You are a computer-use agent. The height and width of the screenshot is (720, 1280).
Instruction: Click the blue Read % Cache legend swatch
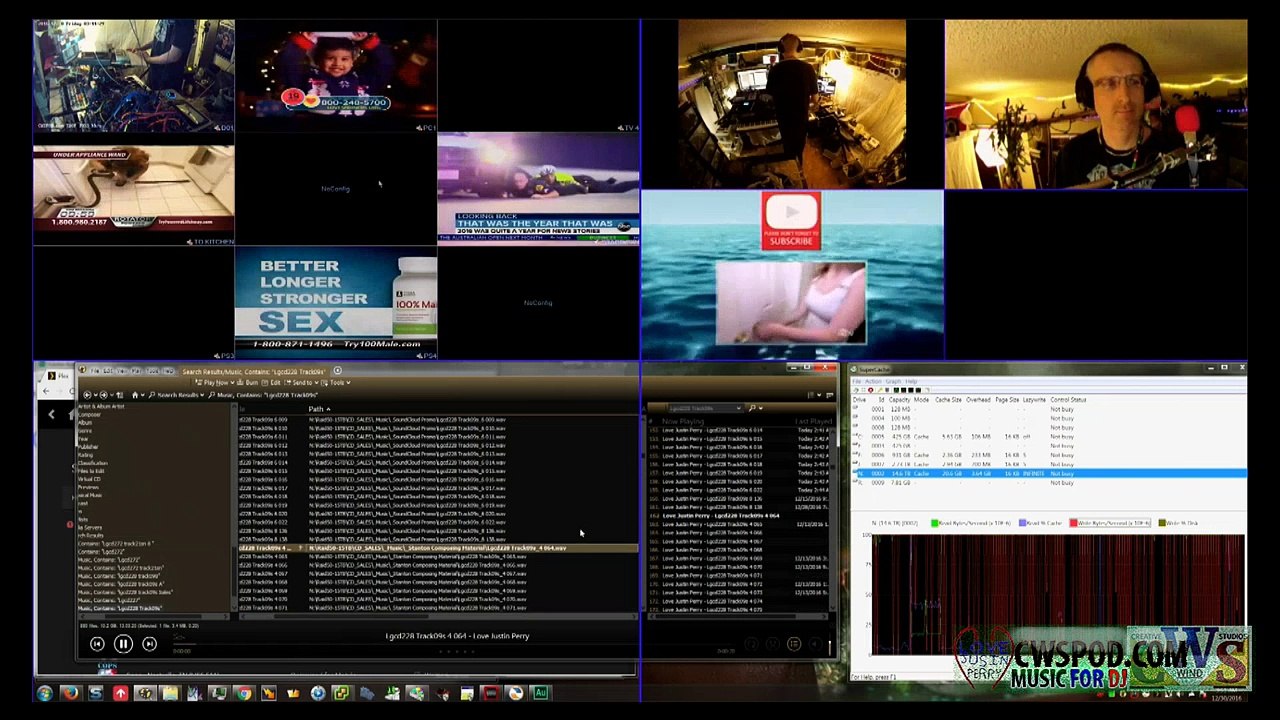pyautogui.click(x=1022, y=523)
